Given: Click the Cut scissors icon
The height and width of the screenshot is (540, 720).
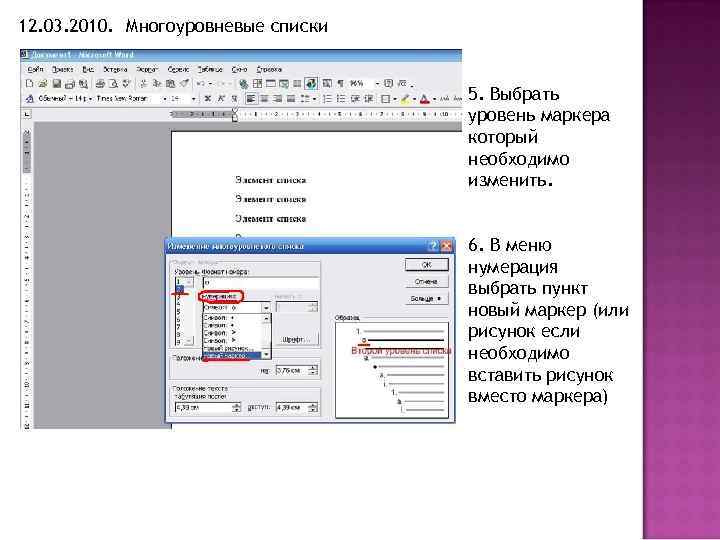Looking at the screenshot, I should pos(143,84).
